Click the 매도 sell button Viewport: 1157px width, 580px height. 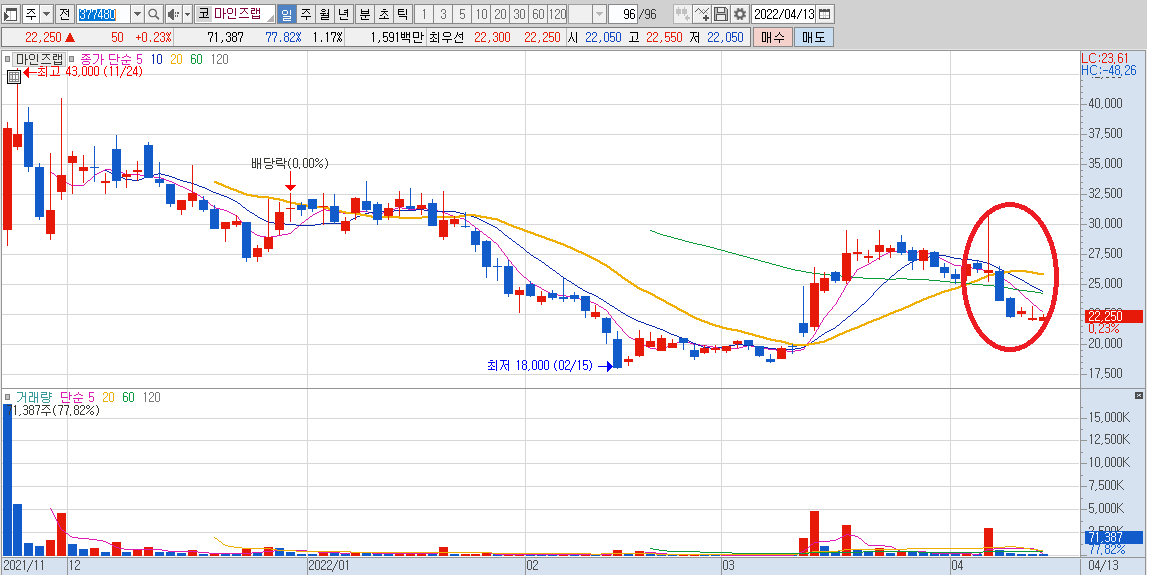(x=814, y=37)
